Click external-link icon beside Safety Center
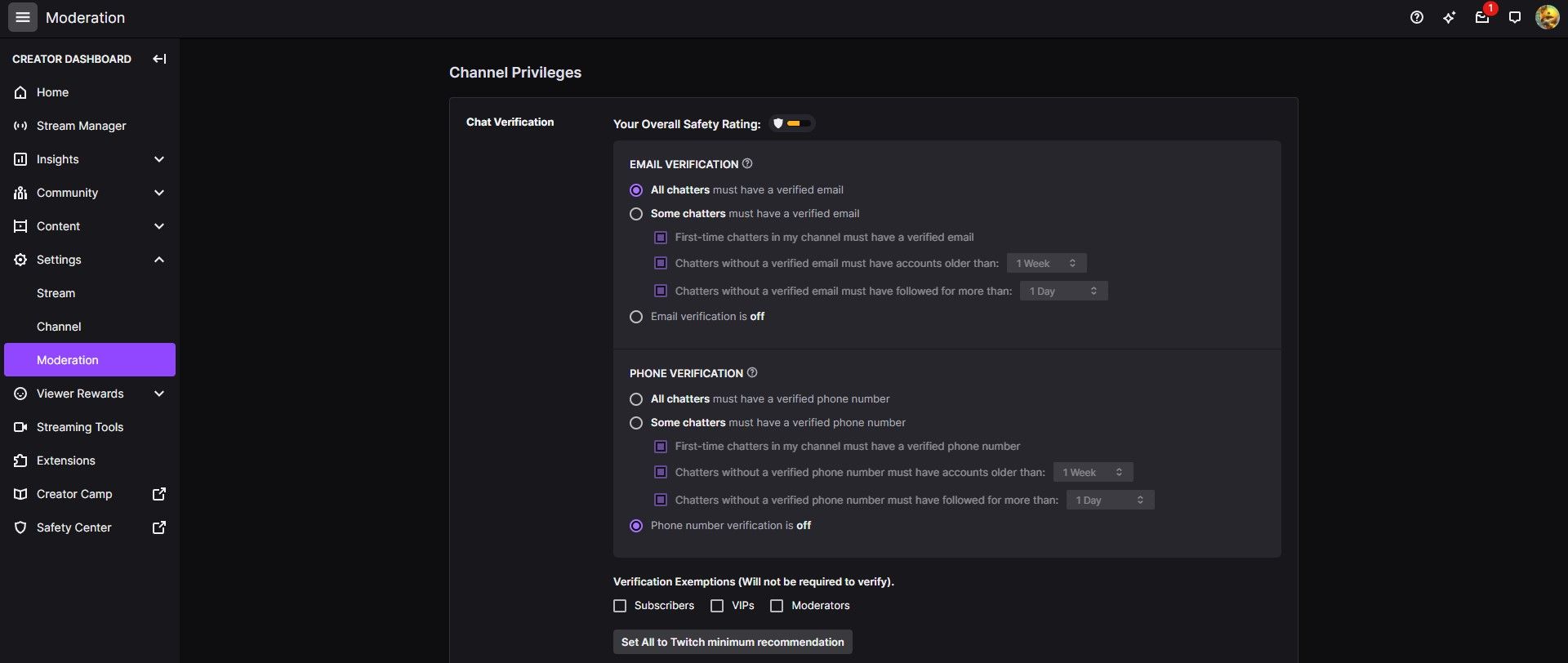 [159, 527]
